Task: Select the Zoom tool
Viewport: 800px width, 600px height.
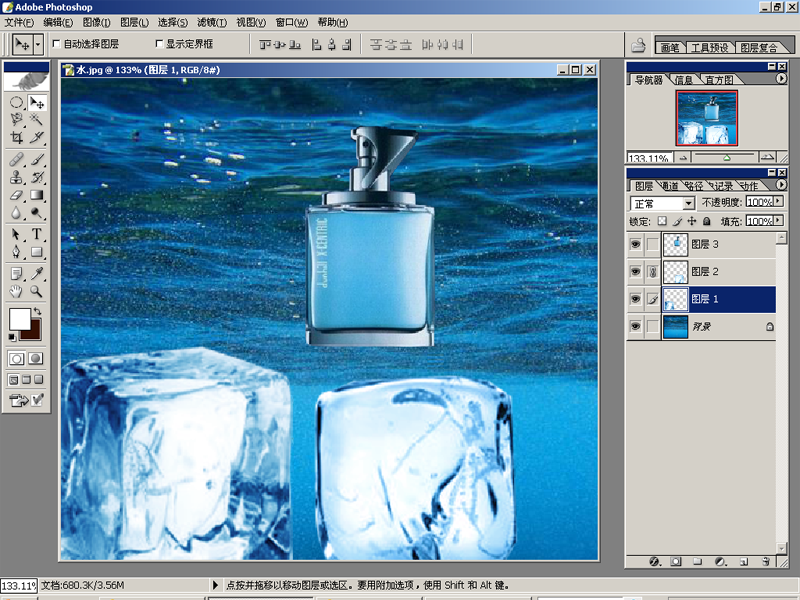Action: (36, 291)
